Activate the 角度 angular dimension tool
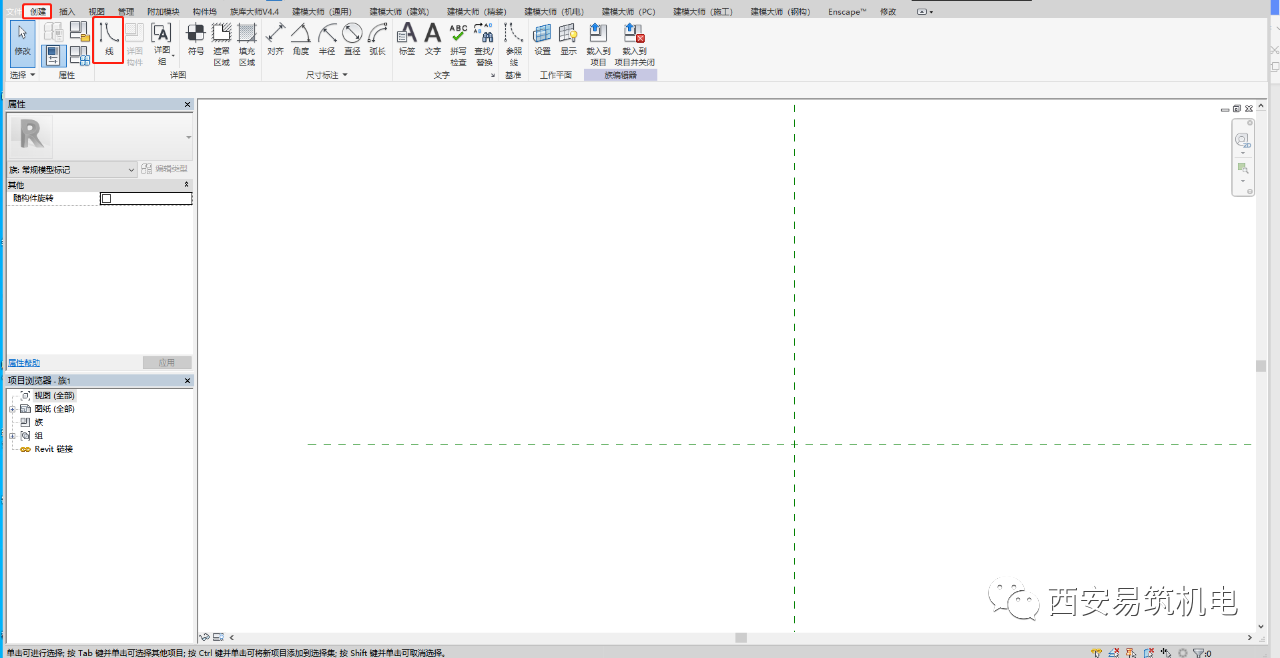Viewport: 1280px width, 658px height. [301, 39]
